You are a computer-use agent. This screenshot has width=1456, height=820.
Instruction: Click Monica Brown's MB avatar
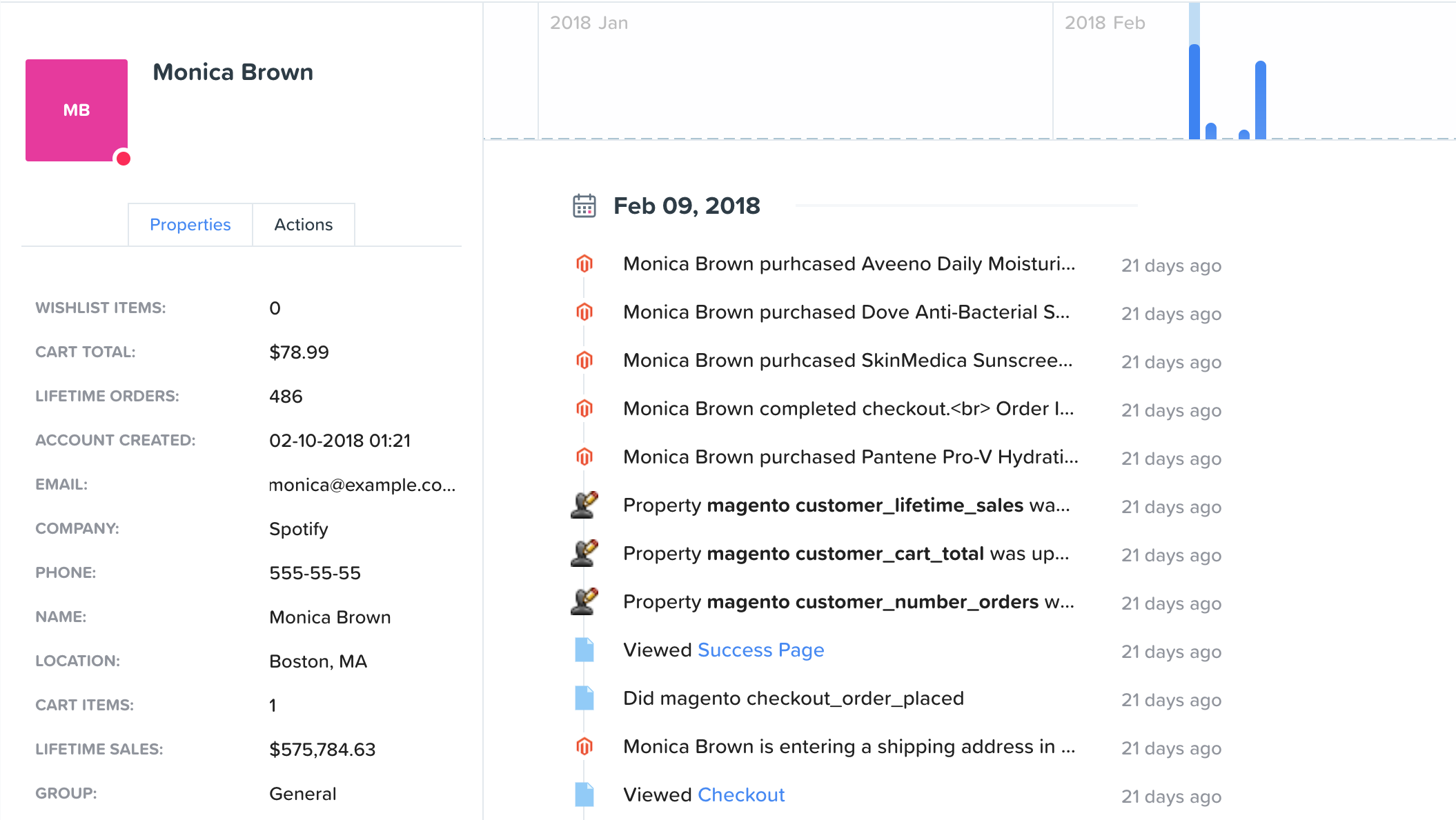tap(76, 110)
